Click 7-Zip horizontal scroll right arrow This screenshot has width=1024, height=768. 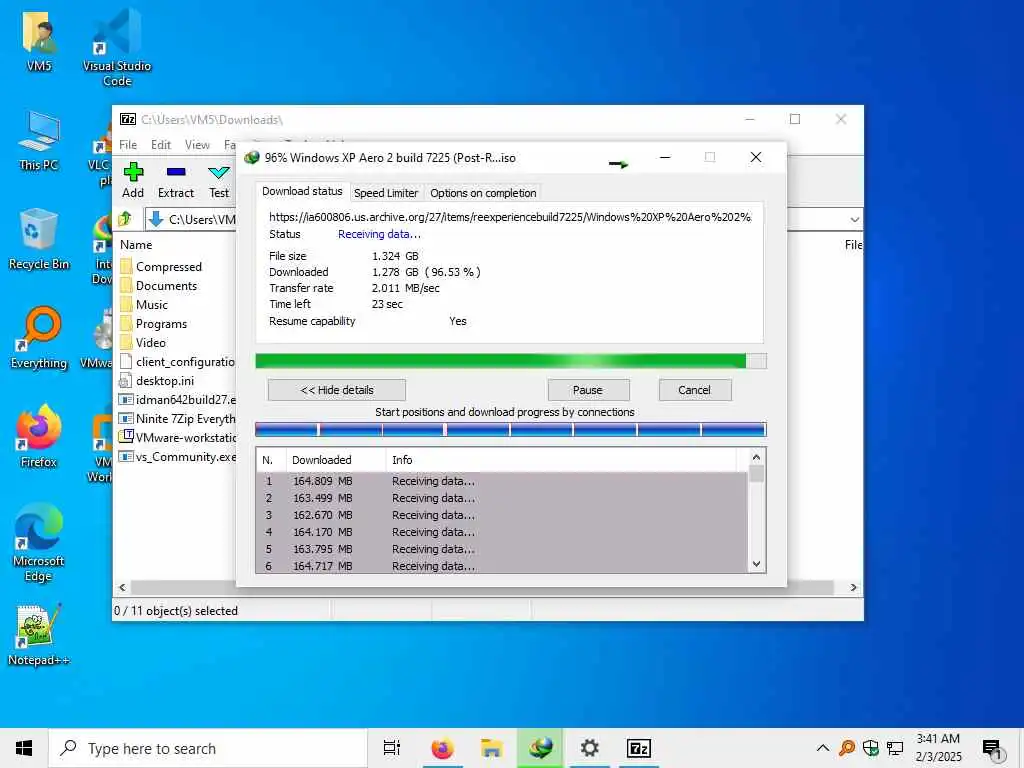pos(854,587)
